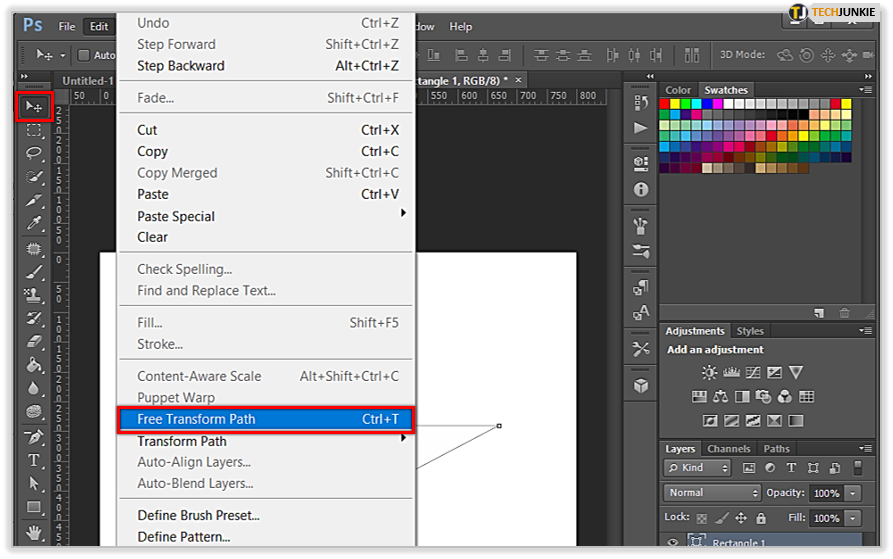Open the Fill slider arrow
This screenshot has width=893, height=559.
[853, 519]
